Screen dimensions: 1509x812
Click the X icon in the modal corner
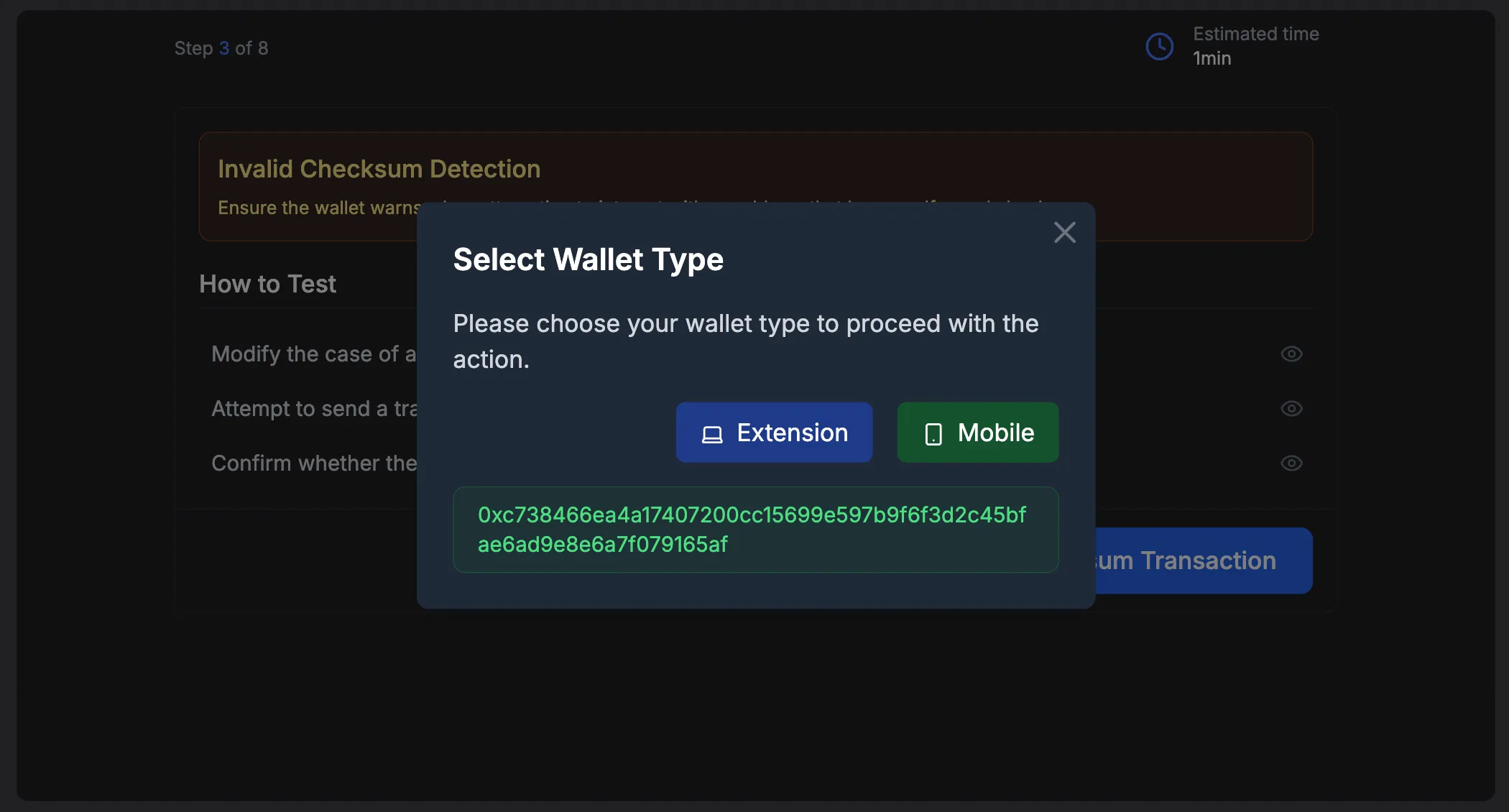(1065, 232)
